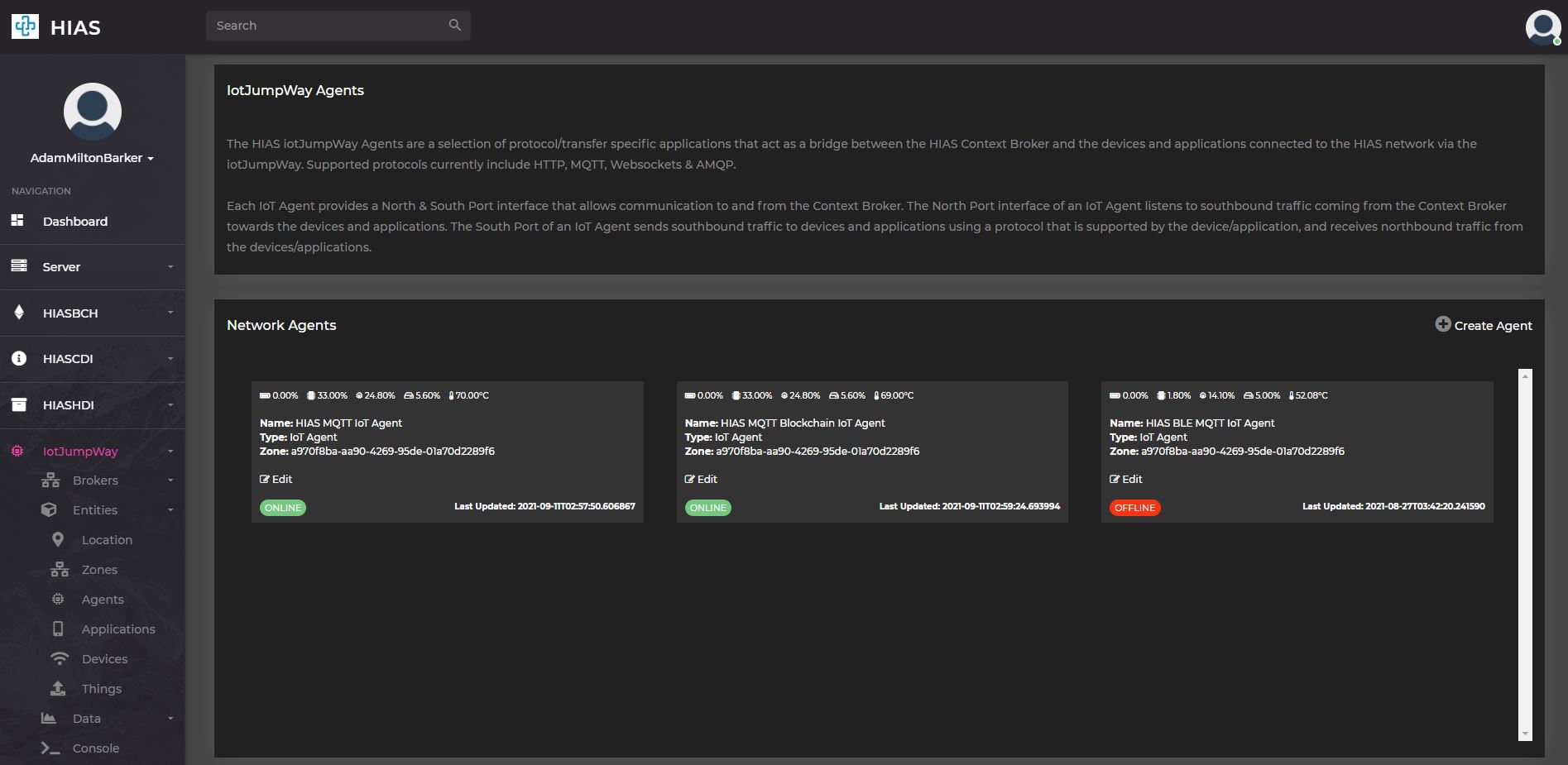Click the HIASCDI info icon
This screenshot has height=765, width=1568.
[19, 358]
